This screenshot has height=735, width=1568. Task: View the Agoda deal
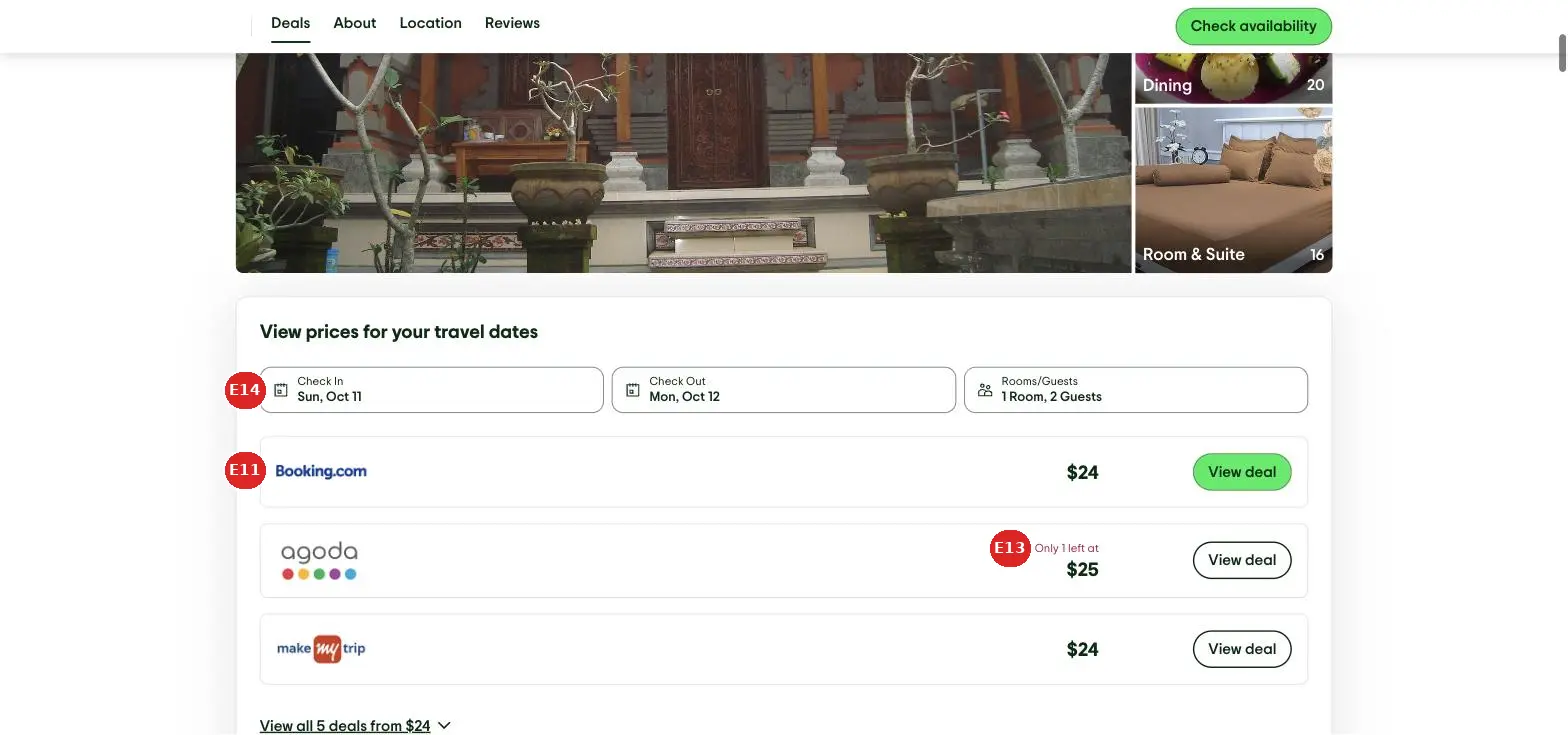(x=1242, y=560)
